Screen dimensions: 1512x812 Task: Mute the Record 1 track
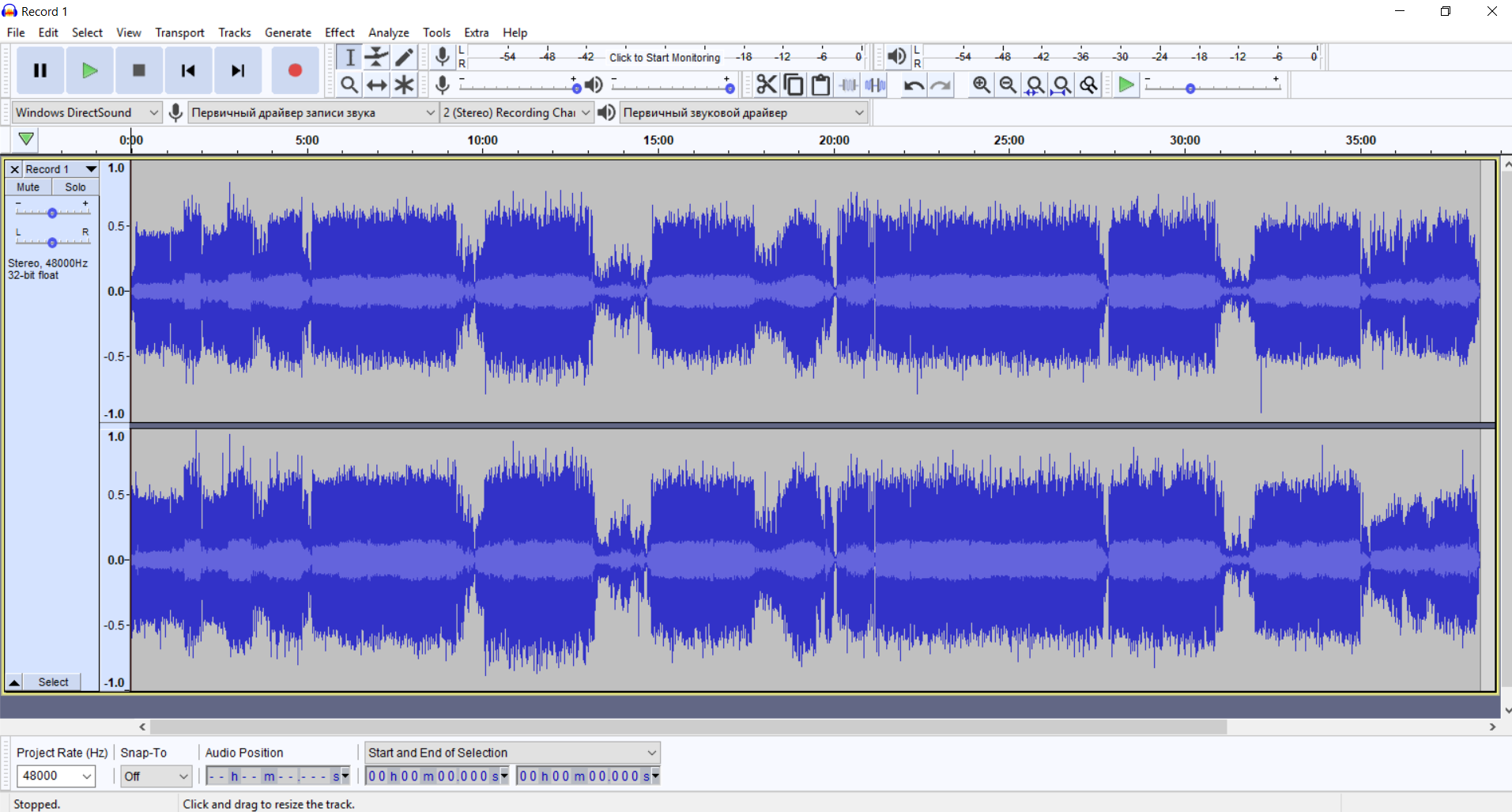(28, 187)
